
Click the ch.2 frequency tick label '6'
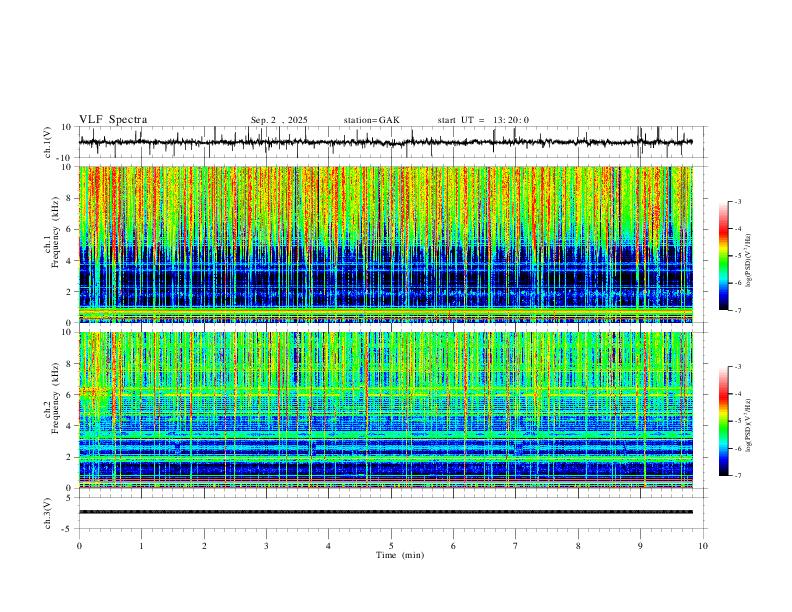69,395
